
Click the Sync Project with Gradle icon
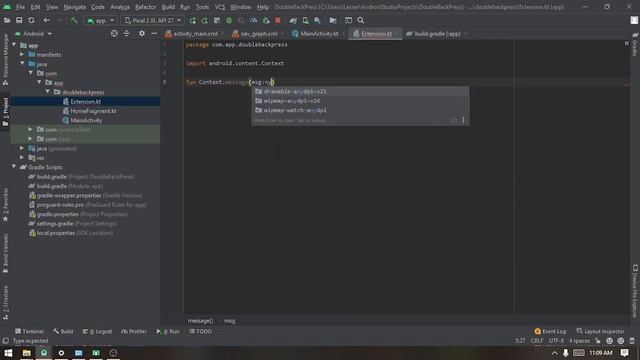tap(293, 20)
